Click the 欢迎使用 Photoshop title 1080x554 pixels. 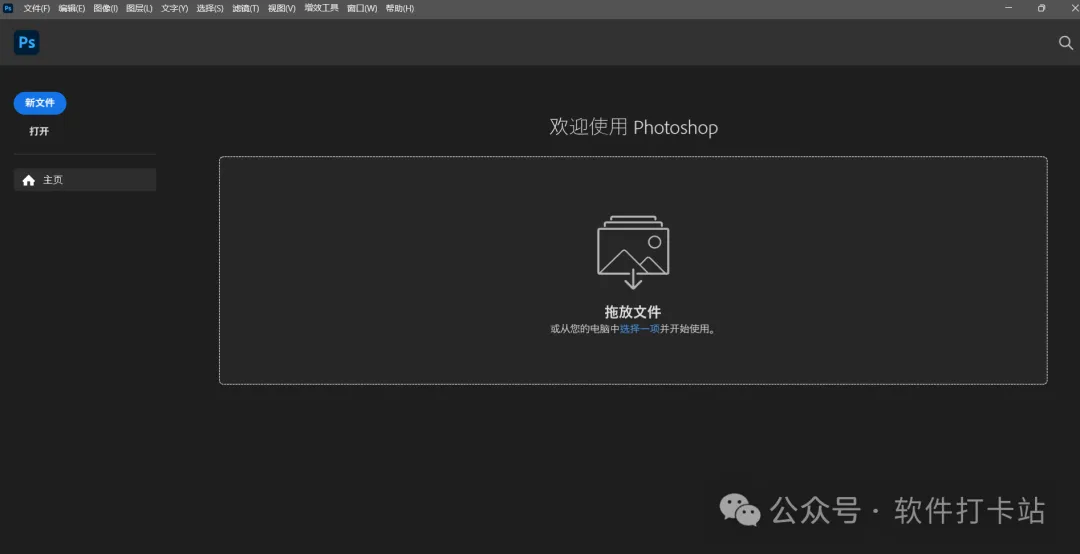pos(634,127)
